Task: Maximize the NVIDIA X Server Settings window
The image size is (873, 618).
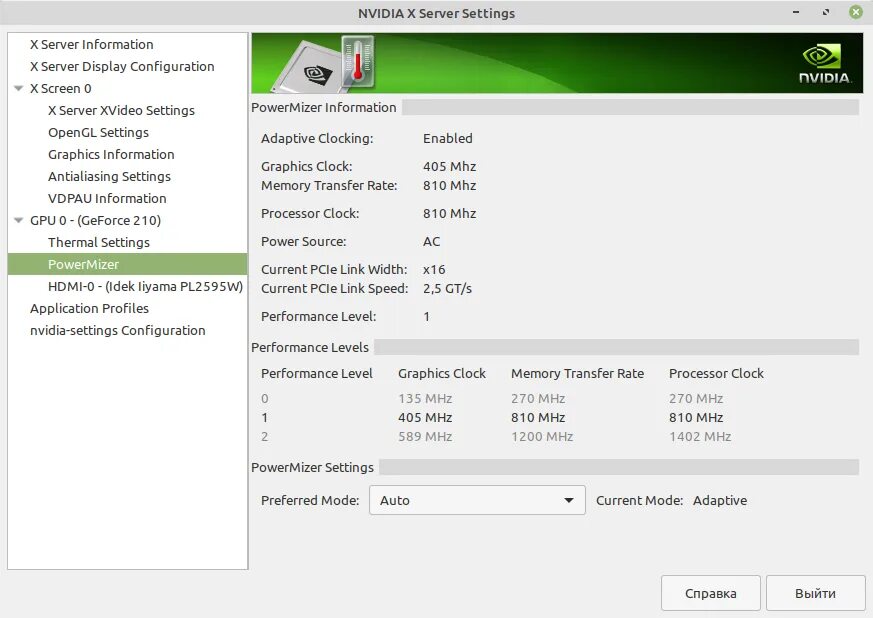Action: (x=826, y=12)
